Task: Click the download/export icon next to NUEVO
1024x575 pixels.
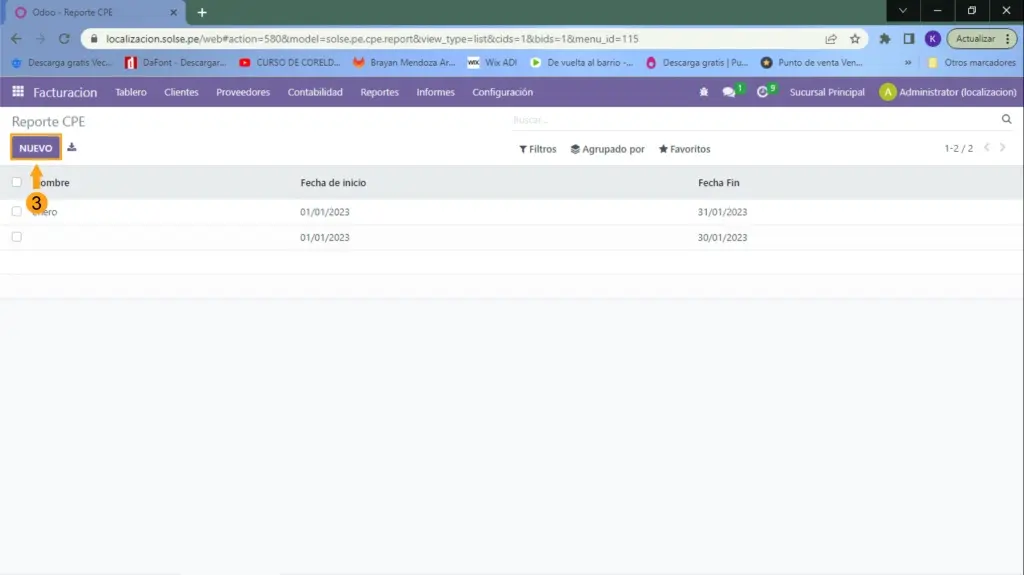Action: [72, 148]
